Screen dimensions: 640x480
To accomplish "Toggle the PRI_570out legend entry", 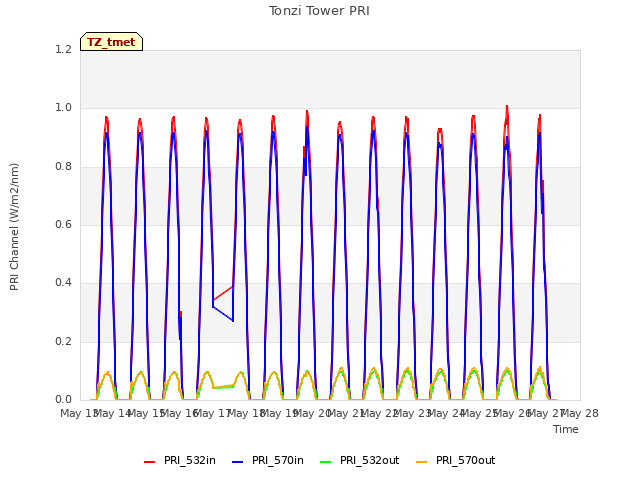I will tap(456, 460).
